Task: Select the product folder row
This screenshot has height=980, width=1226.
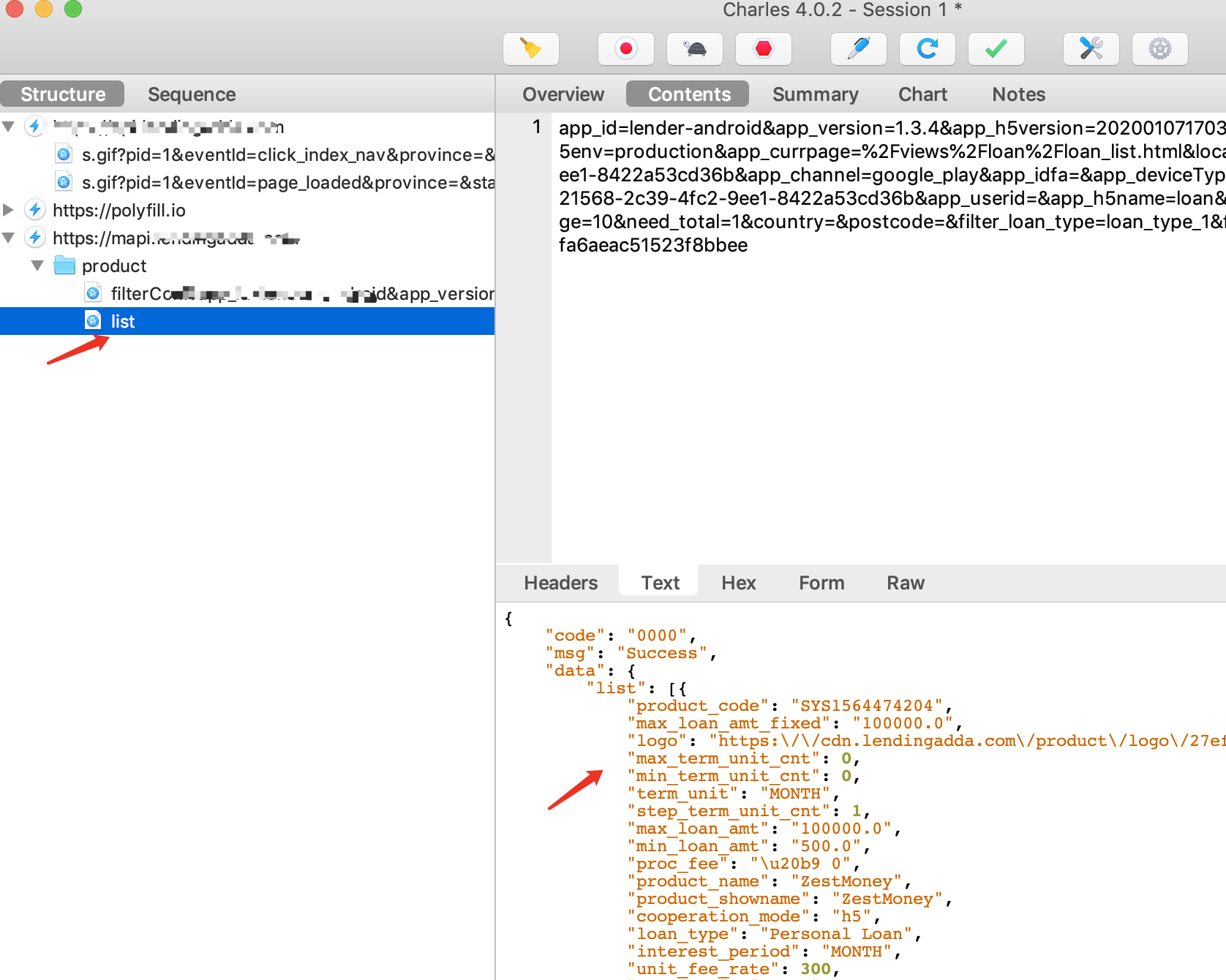Action: 247,266
